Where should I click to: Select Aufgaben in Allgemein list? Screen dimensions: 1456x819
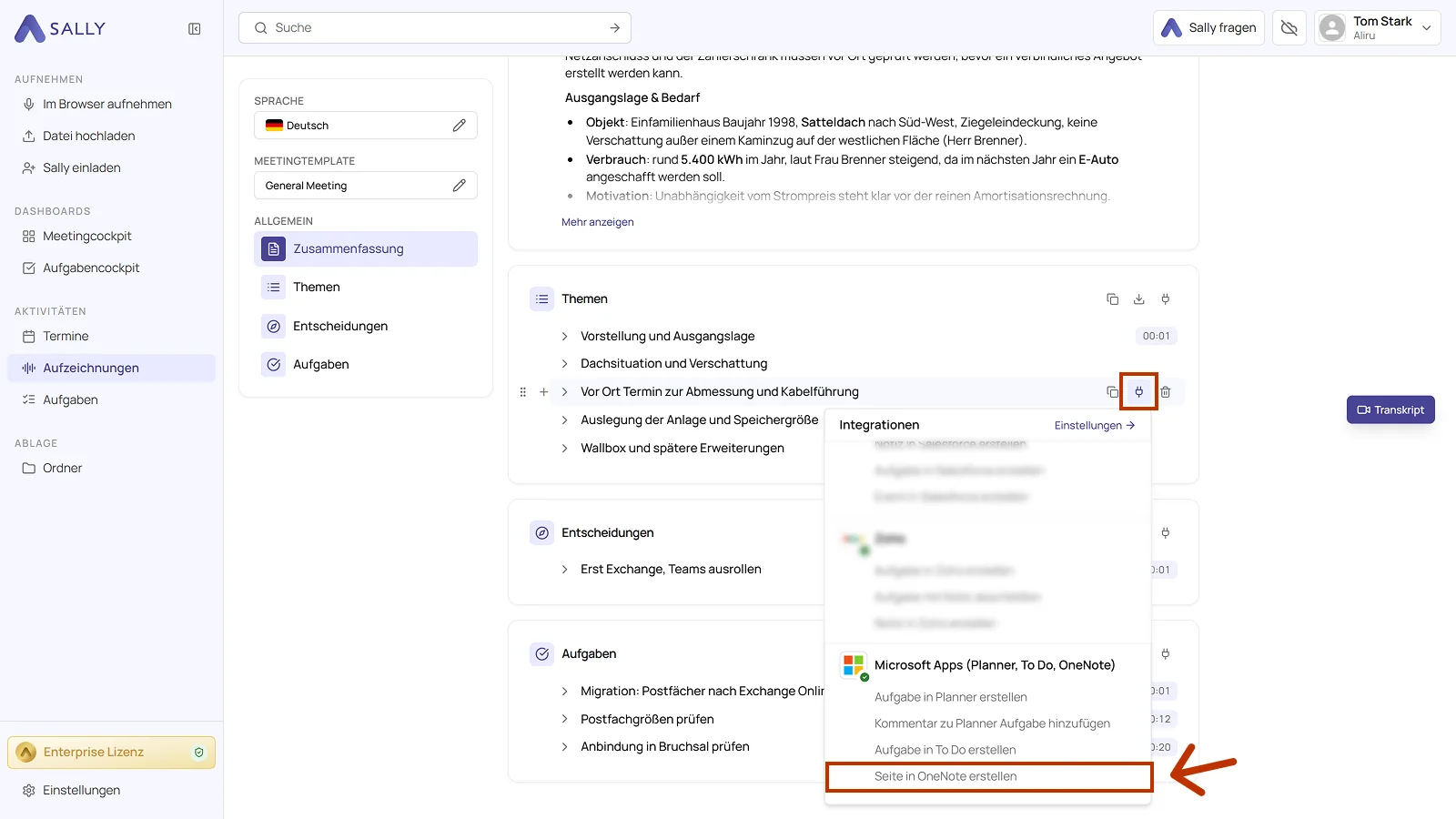point(366,365)
